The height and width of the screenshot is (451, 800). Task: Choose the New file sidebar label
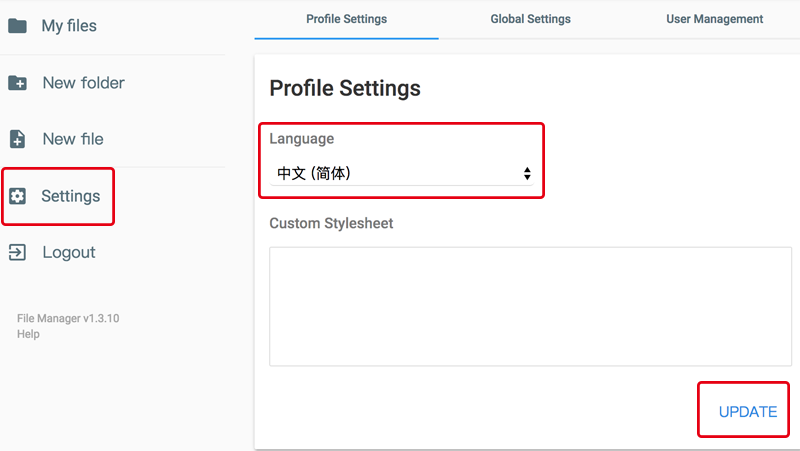pos(73,139)
